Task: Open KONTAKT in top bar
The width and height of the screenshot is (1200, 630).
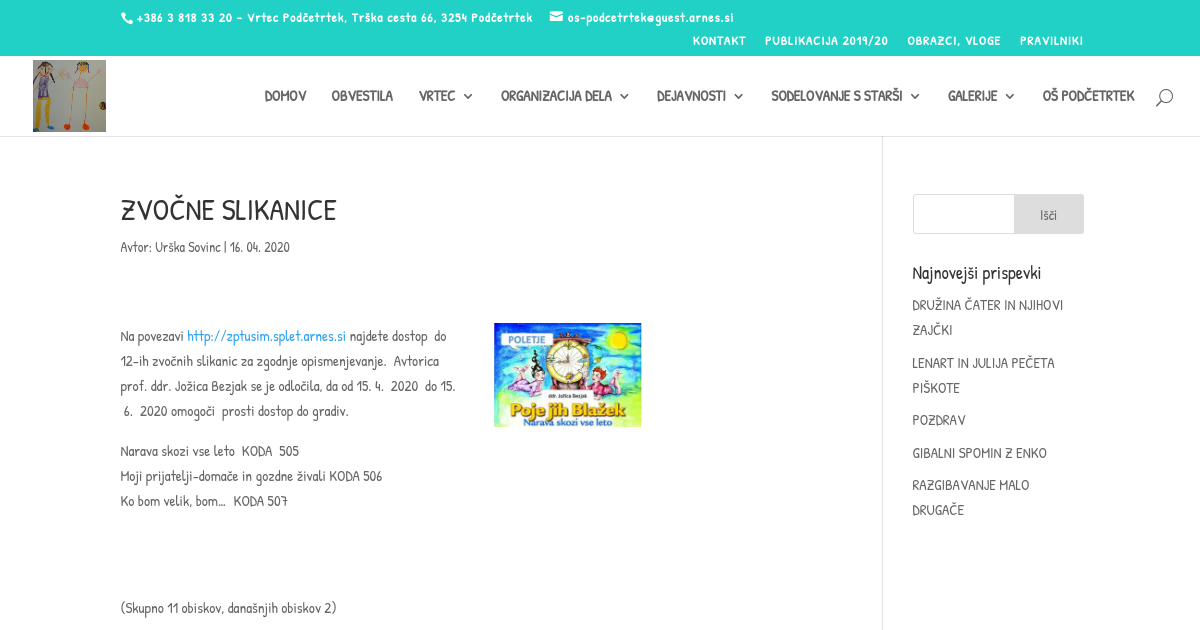Action: [719, 41]
